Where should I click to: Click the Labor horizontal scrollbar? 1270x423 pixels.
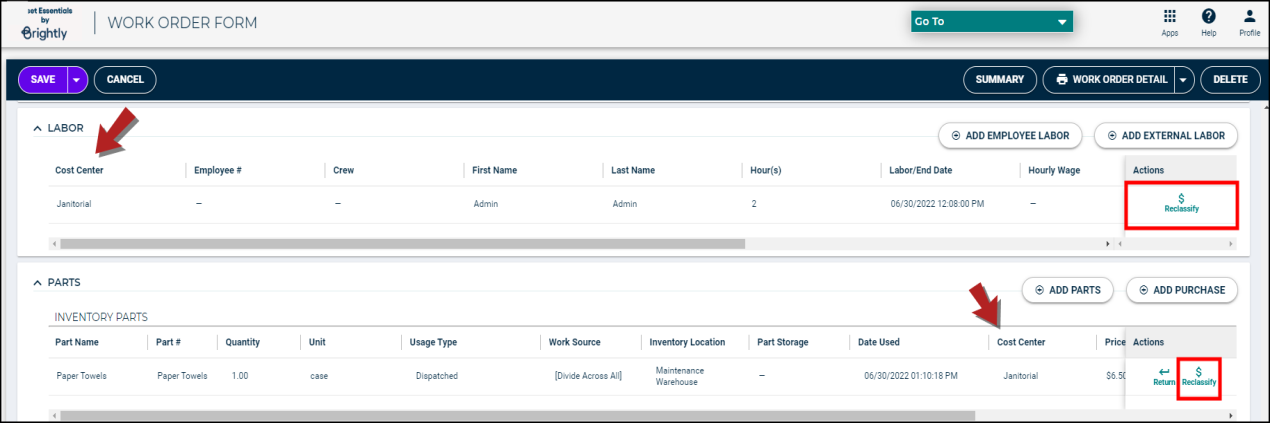[402, 243]
